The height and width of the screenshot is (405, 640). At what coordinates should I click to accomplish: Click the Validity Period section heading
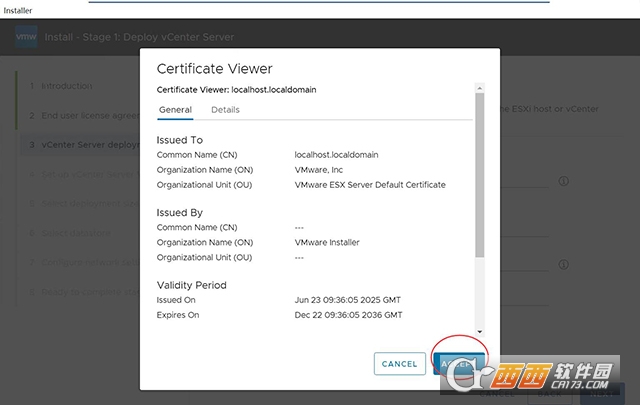coord(191,285)
